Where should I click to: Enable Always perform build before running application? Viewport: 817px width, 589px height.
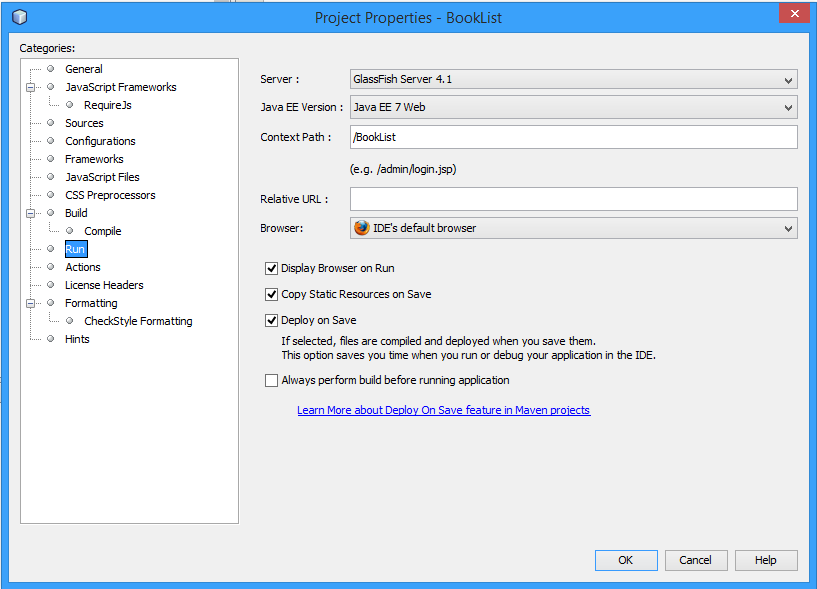[x=271, y=380]
